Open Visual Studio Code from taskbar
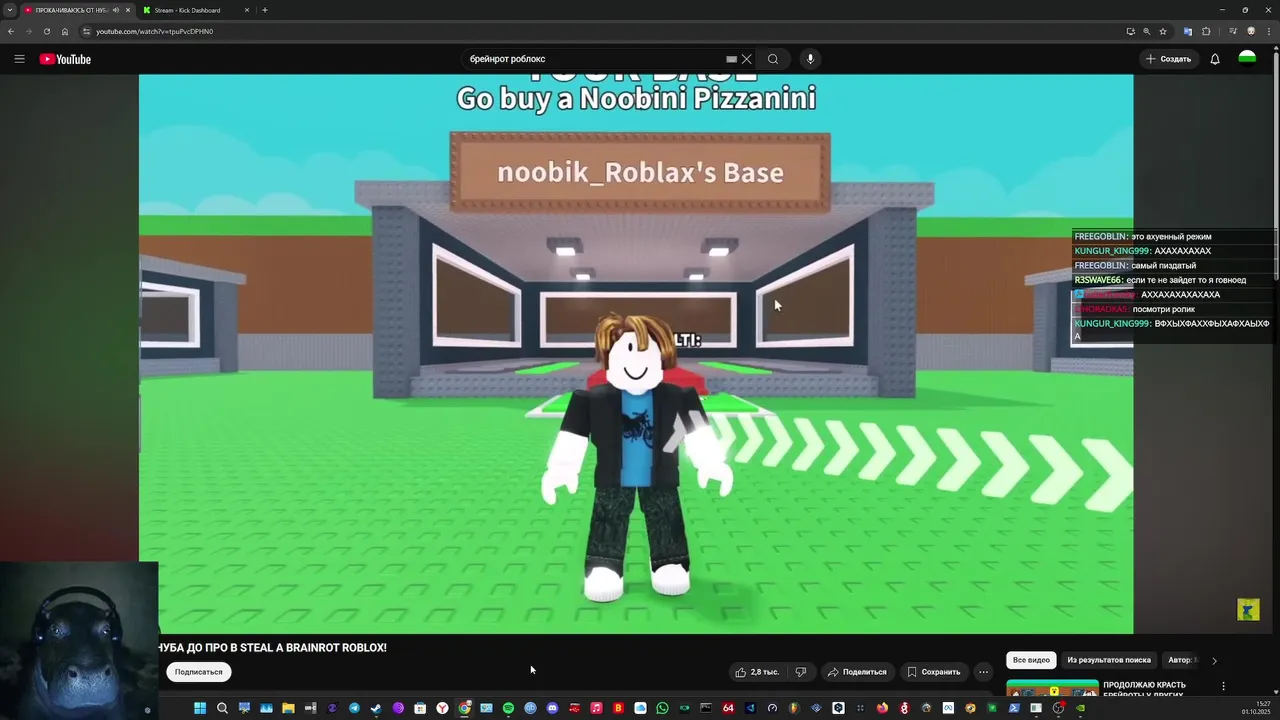 [x=750, y=708]
